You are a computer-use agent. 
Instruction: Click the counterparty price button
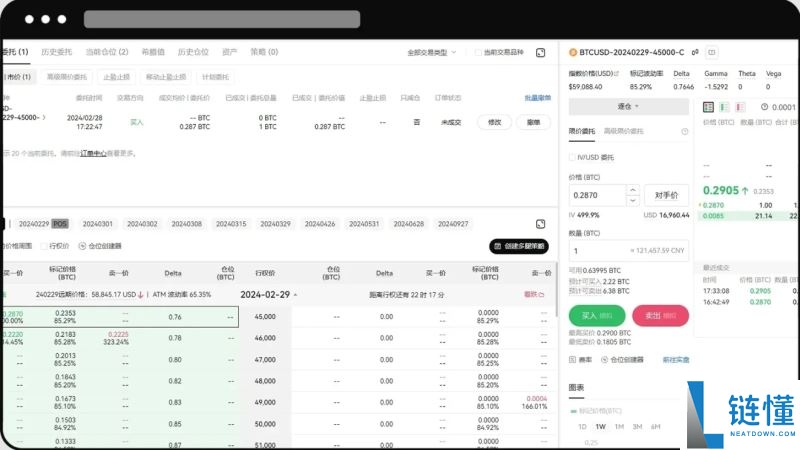coord(666,195)
